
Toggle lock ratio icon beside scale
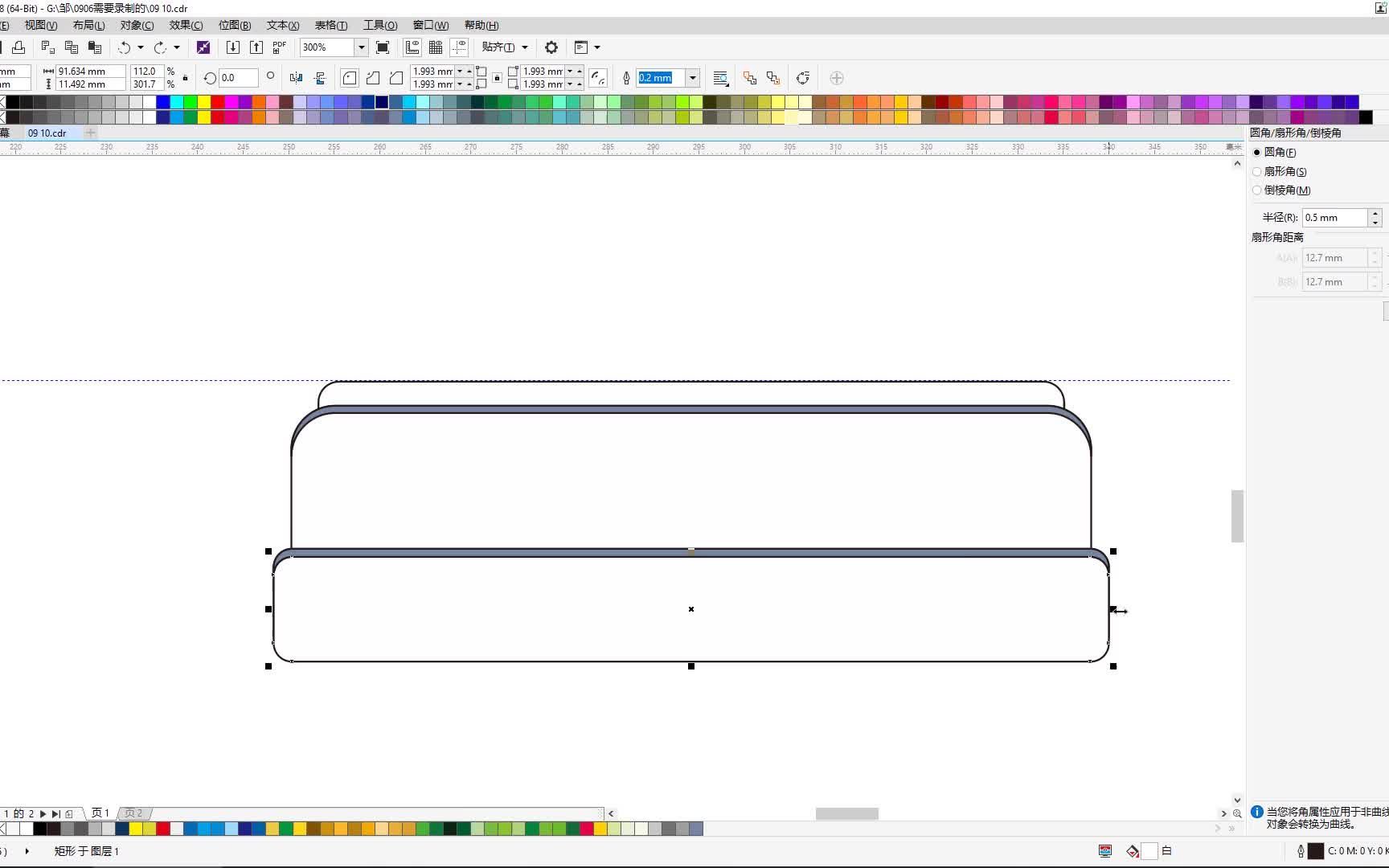186,78
